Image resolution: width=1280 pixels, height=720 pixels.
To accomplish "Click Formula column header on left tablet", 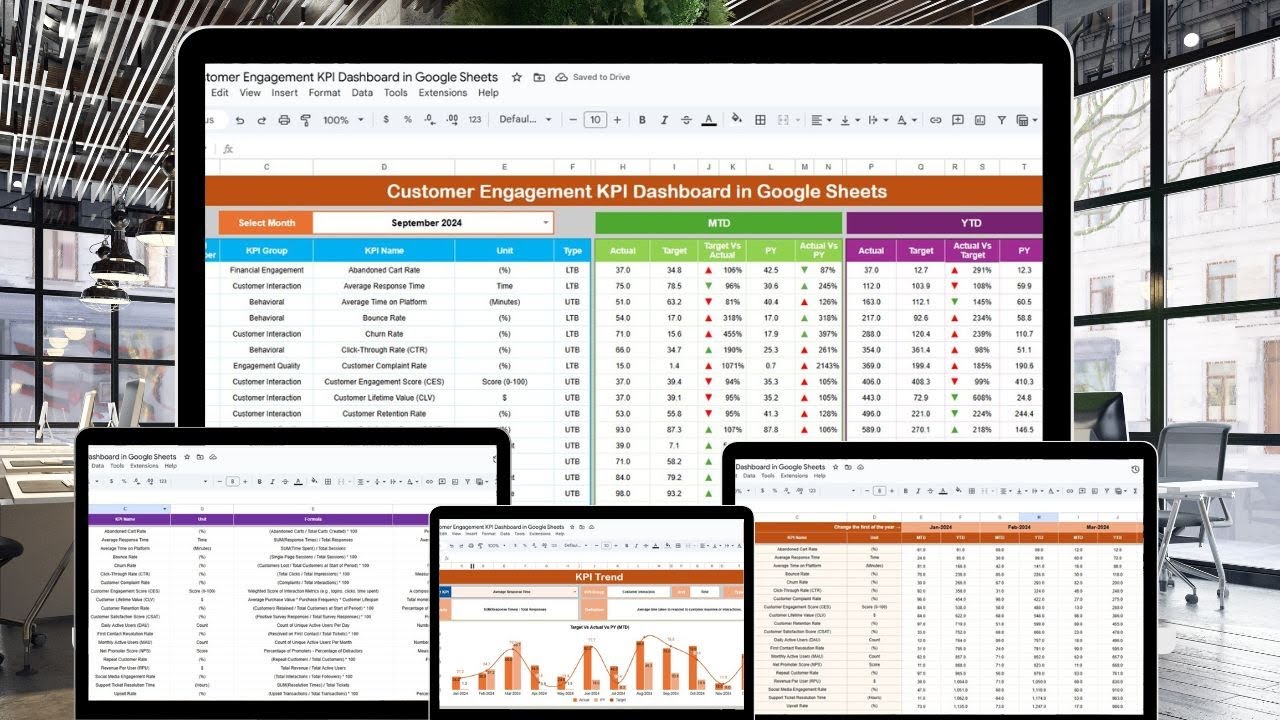I will [x=312, y=519].
